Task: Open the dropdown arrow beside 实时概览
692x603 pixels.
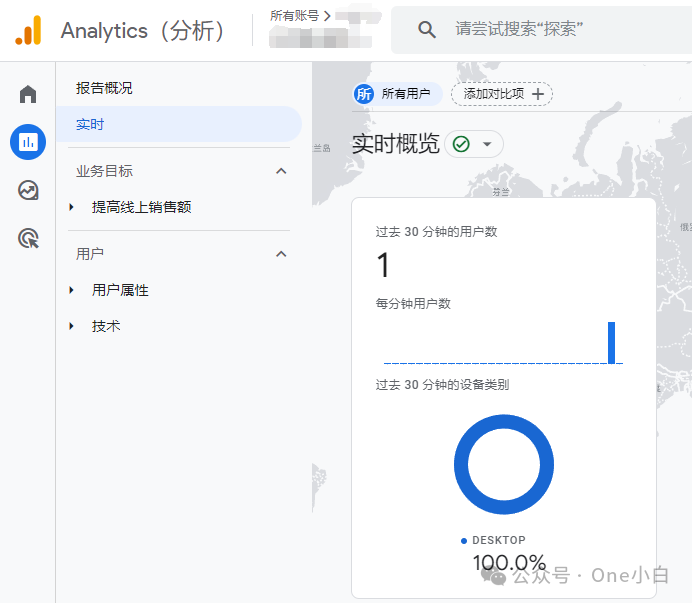Action: [487, 144]
